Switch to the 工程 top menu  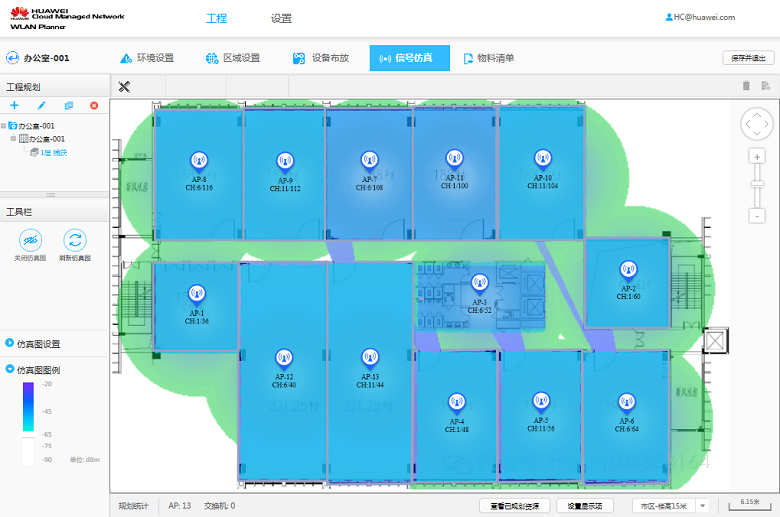pos(216,19)
